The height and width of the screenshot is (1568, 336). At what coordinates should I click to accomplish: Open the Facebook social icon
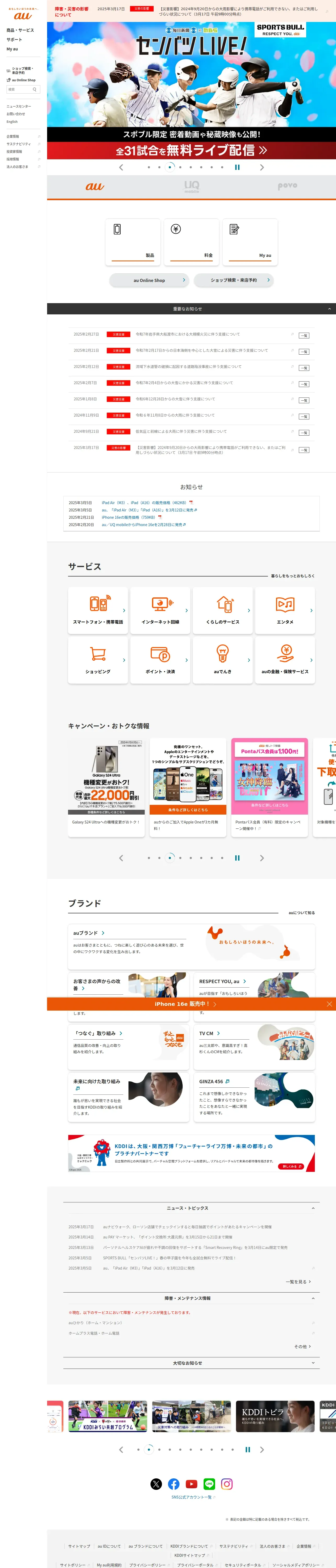click(x=174, y=1484)
